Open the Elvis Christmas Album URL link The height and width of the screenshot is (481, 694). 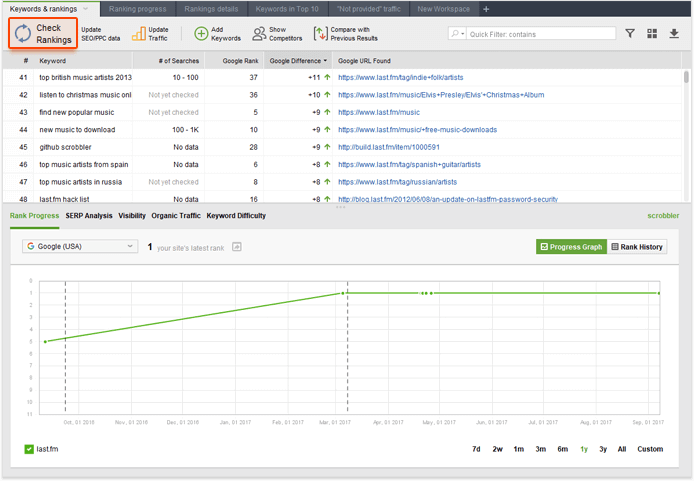coord(441,95)
